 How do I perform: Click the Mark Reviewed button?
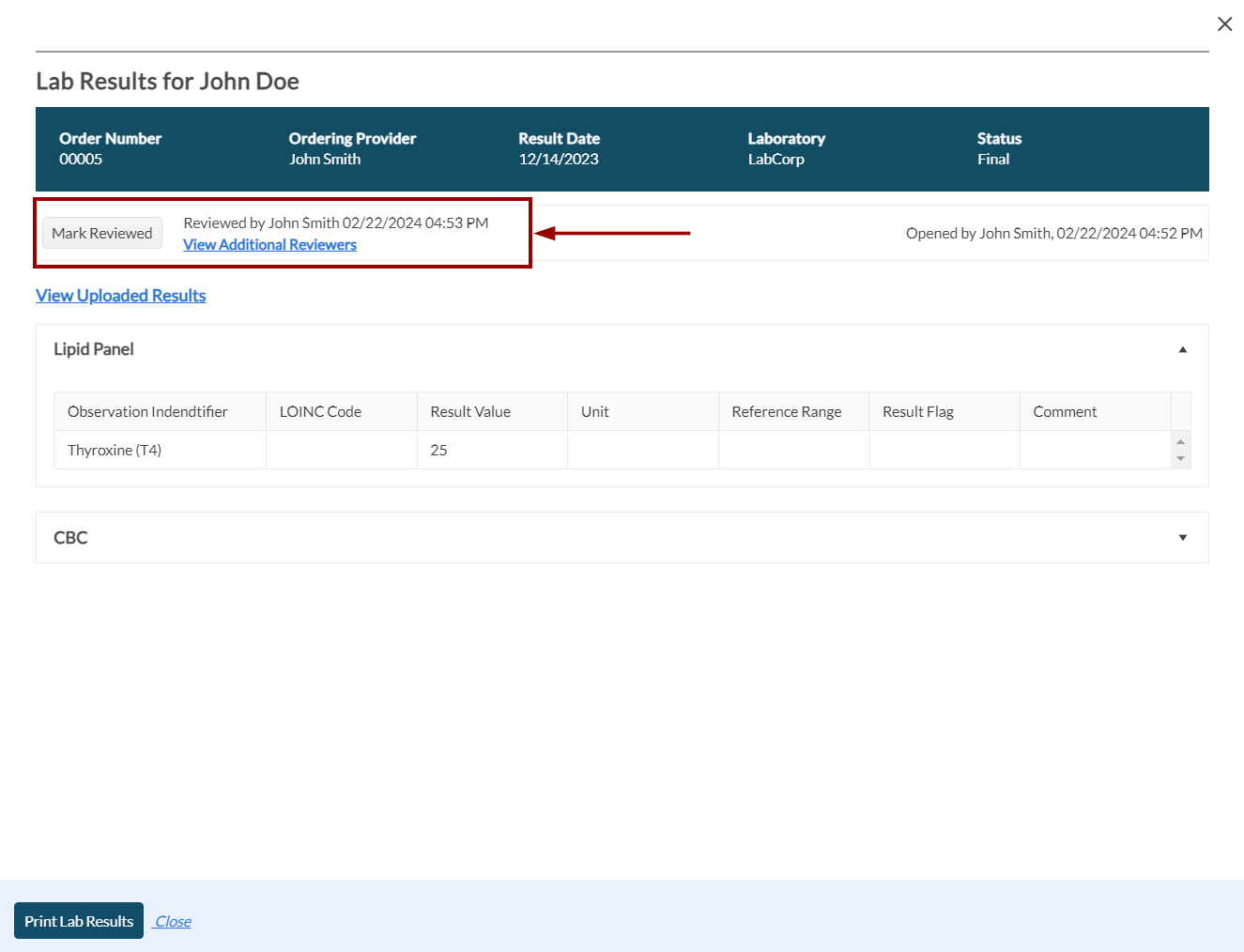[x=102, y=233]
